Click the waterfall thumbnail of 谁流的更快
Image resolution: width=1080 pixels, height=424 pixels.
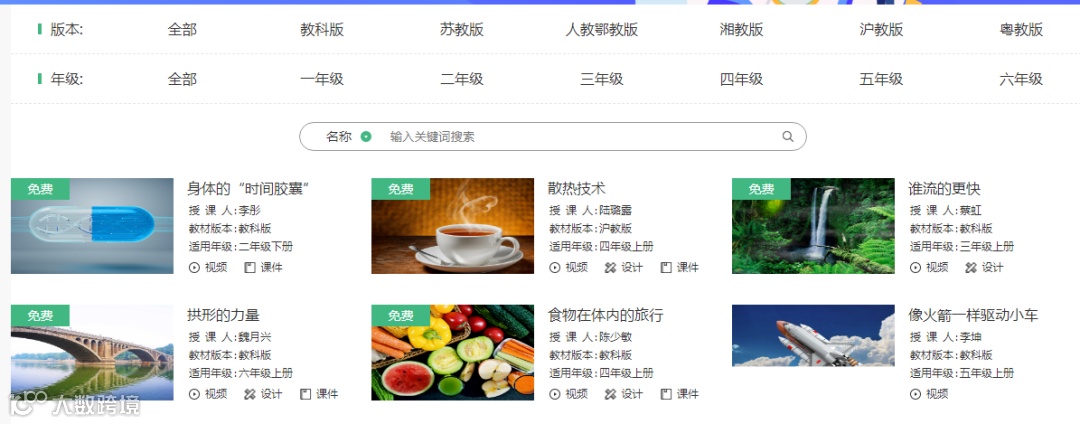[x=813, y=226]
